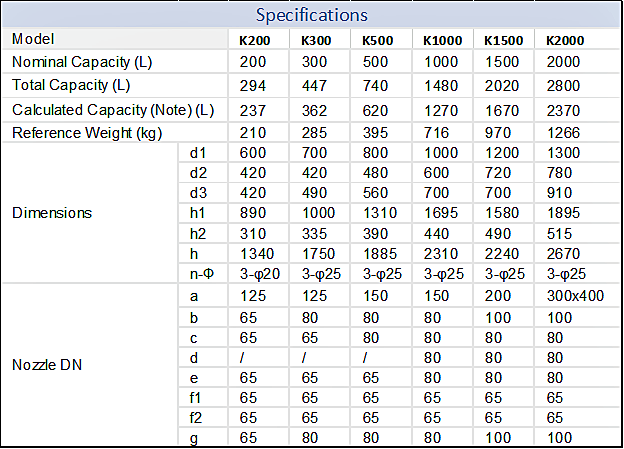Select the Nominal Capacity (L) row label
624x449 pixels.
pyautogui.click(x=82, y=62)
